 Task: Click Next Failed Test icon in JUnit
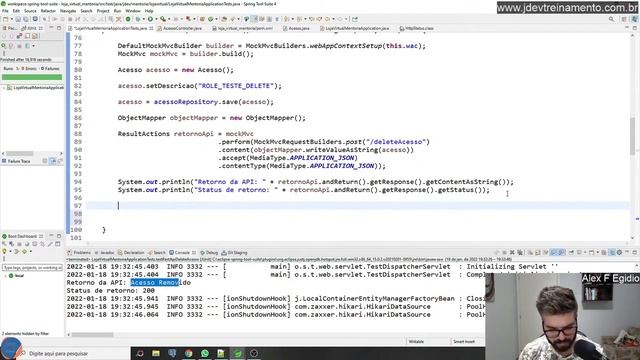tap(4, 36)
